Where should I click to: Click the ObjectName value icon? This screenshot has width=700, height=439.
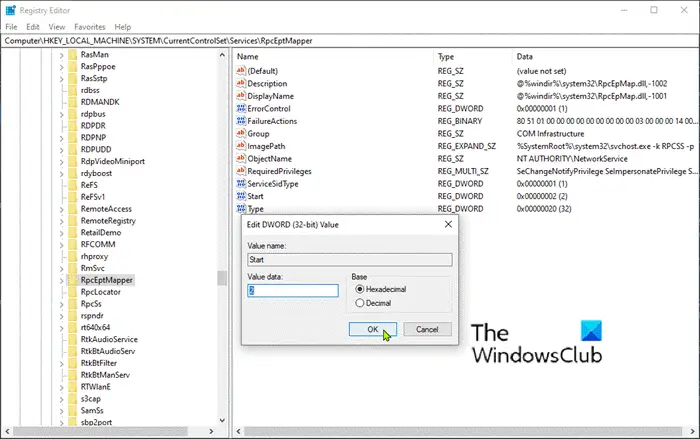(x=241, y=158)
